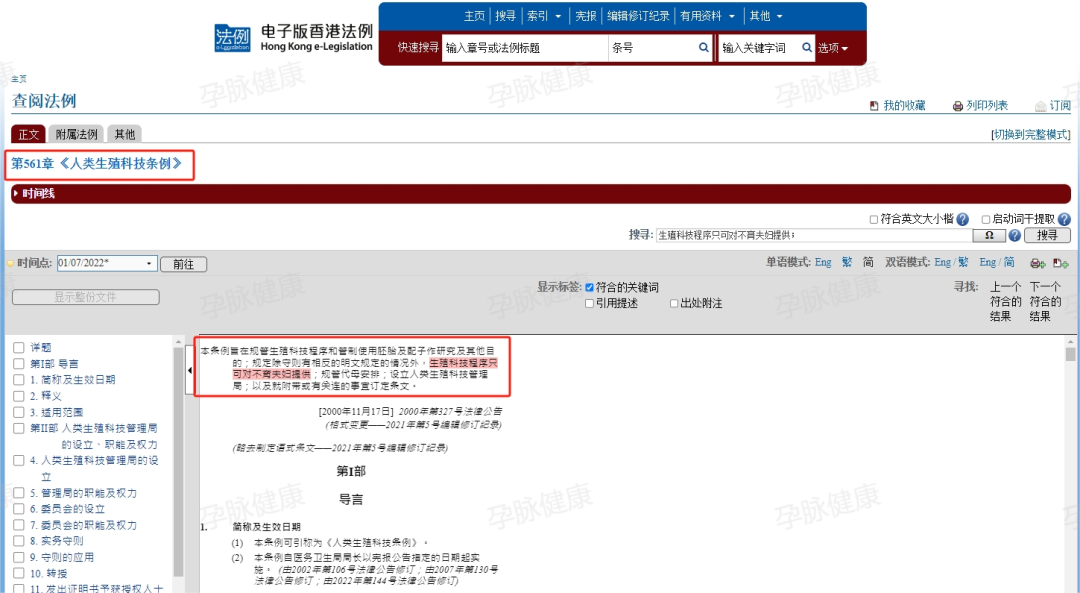The height and width of the screenshot is (593, 1080).
Task: Check the 2. 释义 checkbox
Action: tap(19, 396)
